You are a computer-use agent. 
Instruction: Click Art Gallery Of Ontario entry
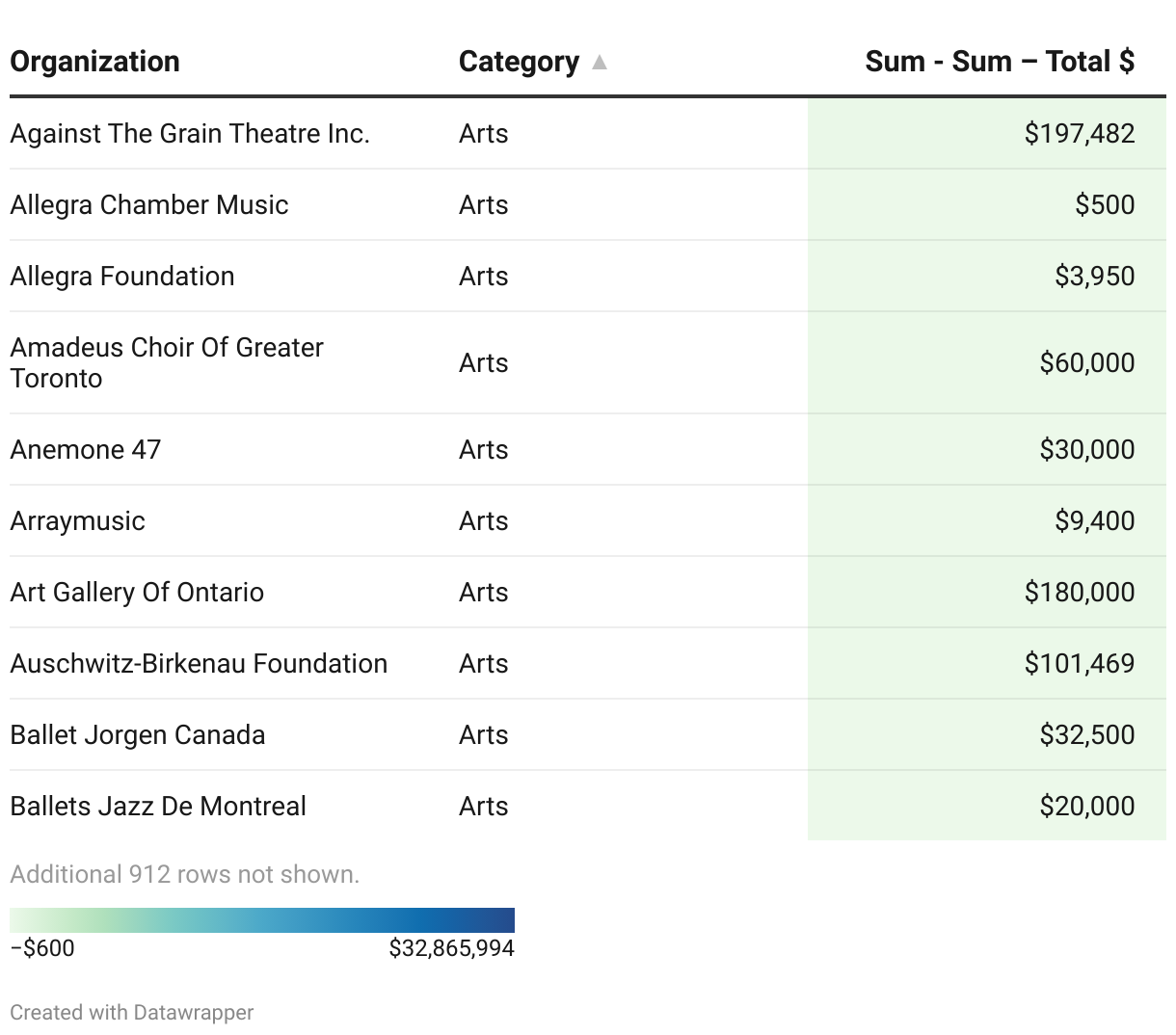(137, 592)
